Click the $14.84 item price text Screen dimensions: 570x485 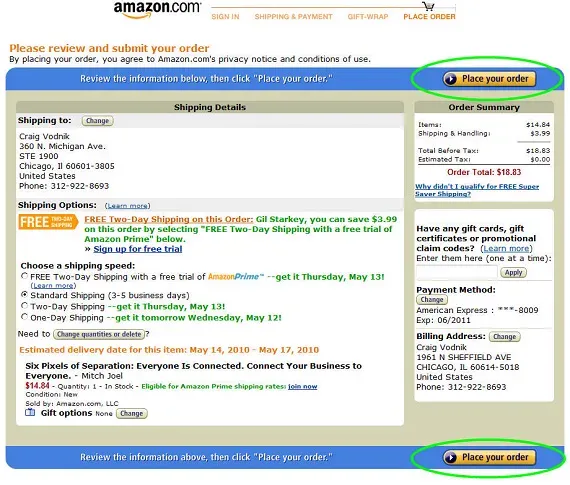point(37,386)
